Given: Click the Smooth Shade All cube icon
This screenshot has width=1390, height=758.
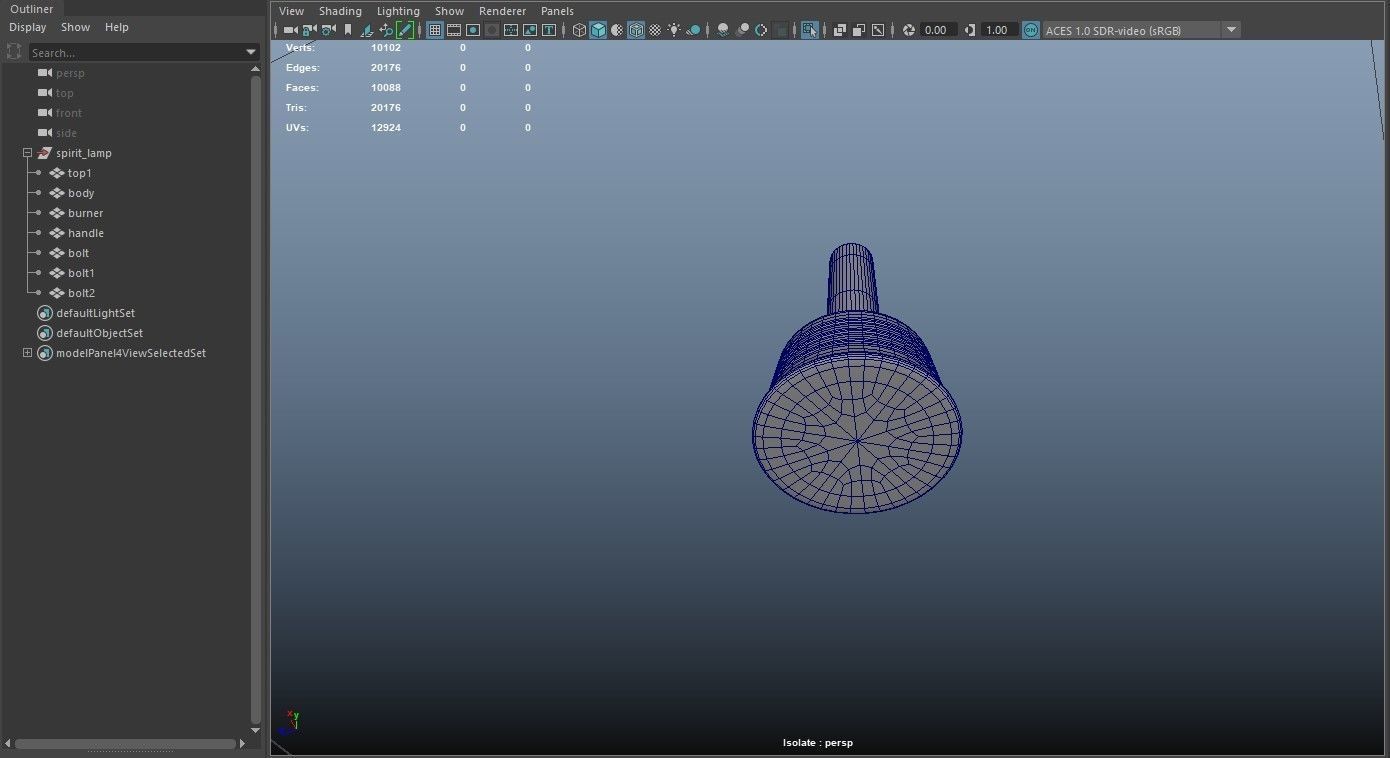Looking at the screenshot, I should 598,30.
